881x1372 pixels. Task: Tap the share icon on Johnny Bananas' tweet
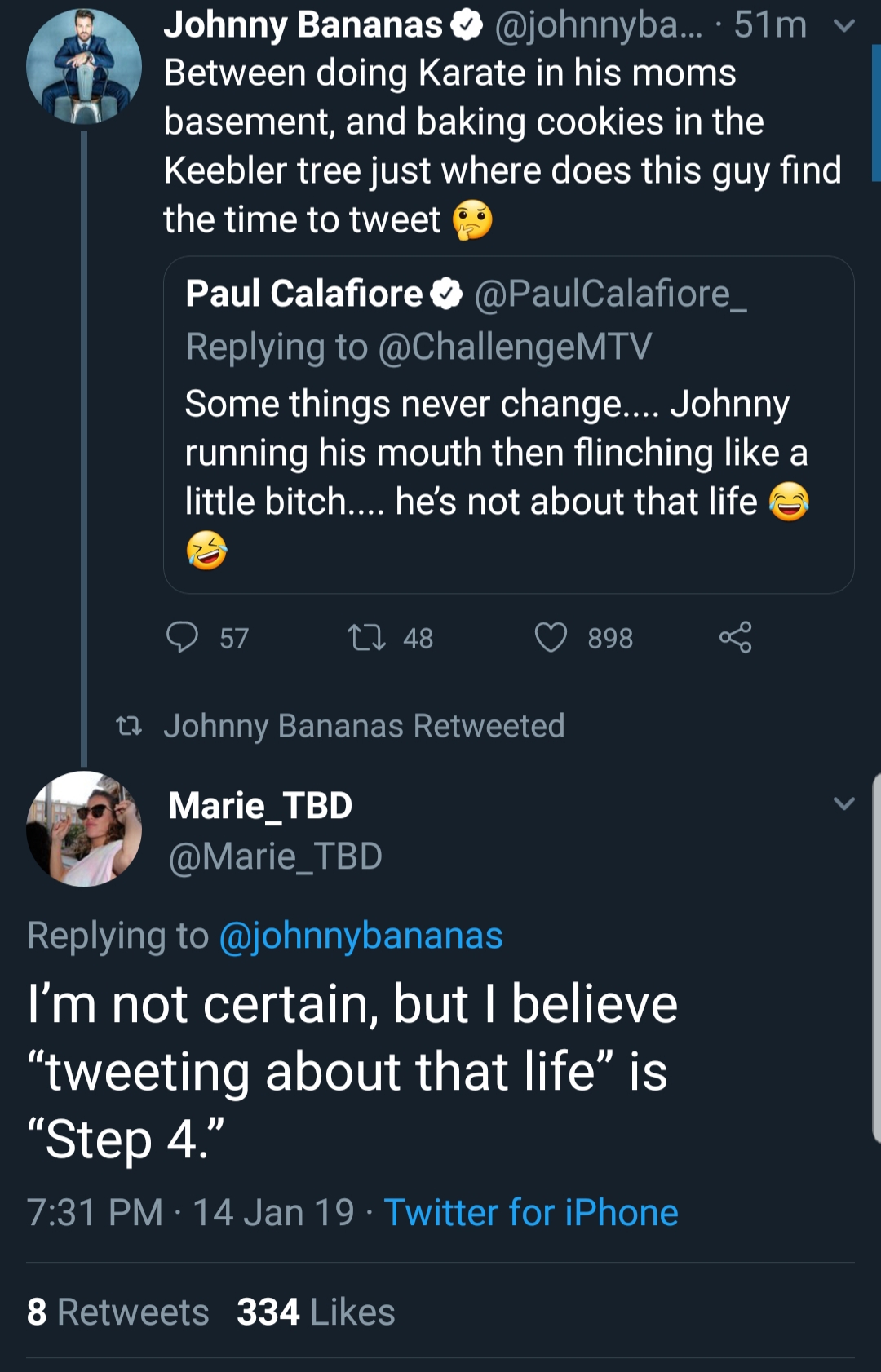tap(735, 637)
